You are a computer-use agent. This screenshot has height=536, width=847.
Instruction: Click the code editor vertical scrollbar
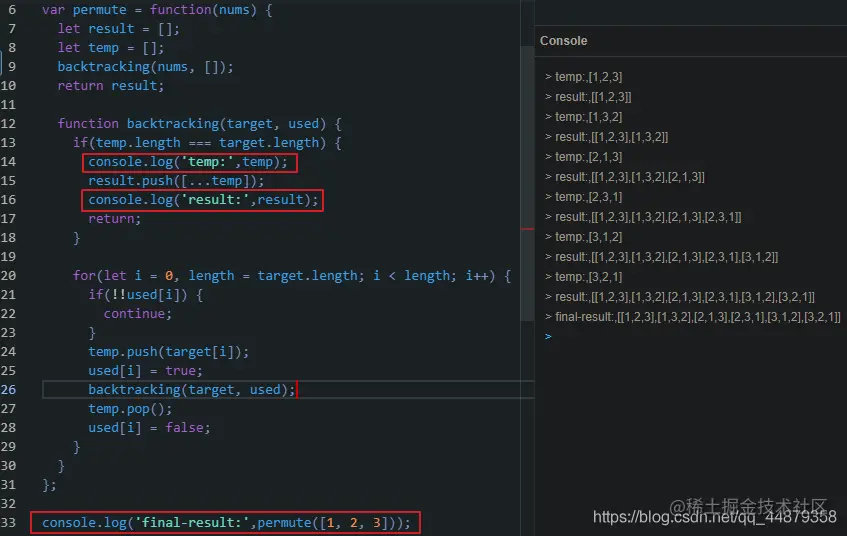(527, 184)
